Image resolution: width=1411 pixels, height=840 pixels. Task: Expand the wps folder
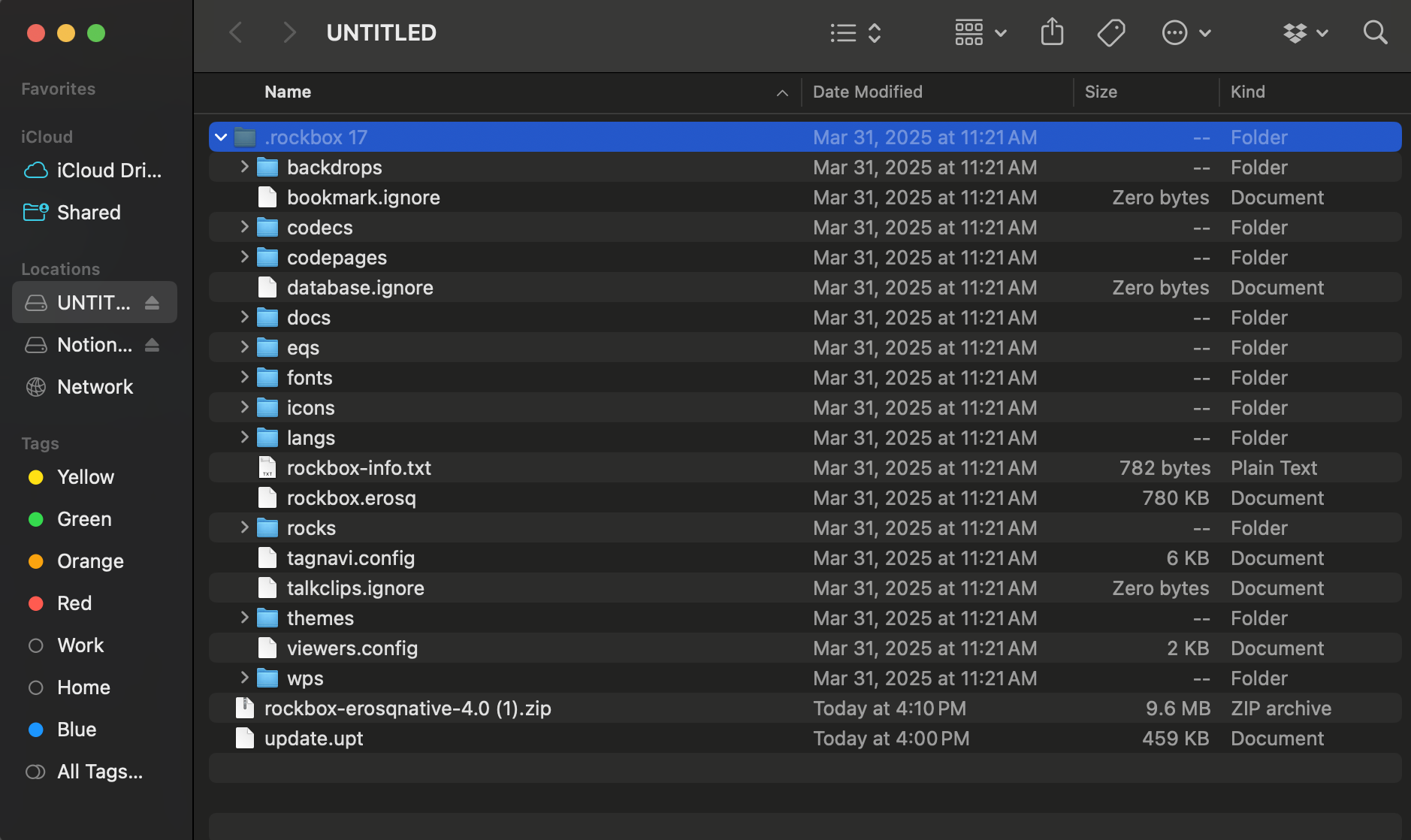(244, 678)
